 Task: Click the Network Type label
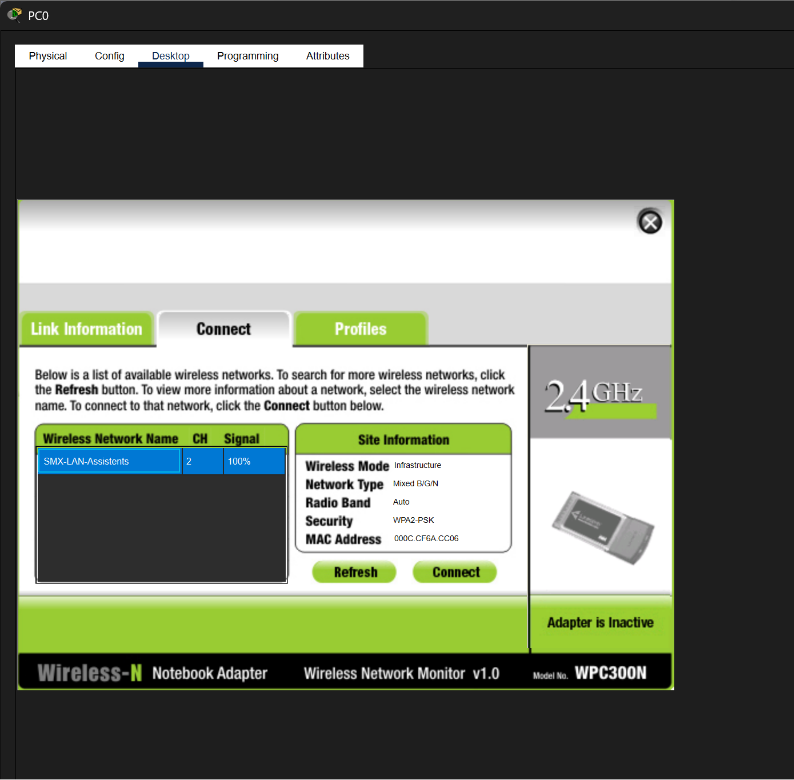[344, 484]
